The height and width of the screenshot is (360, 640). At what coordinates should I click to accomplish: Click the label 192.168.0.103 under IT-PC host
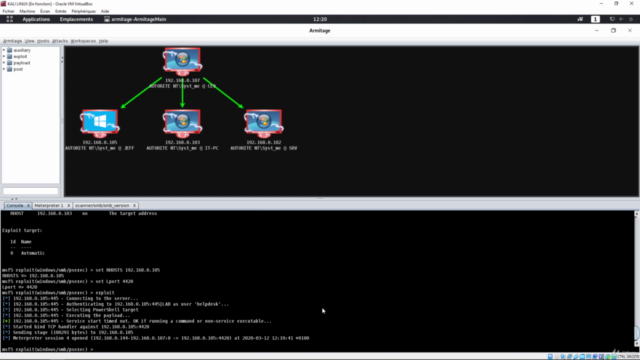point(182,142)
